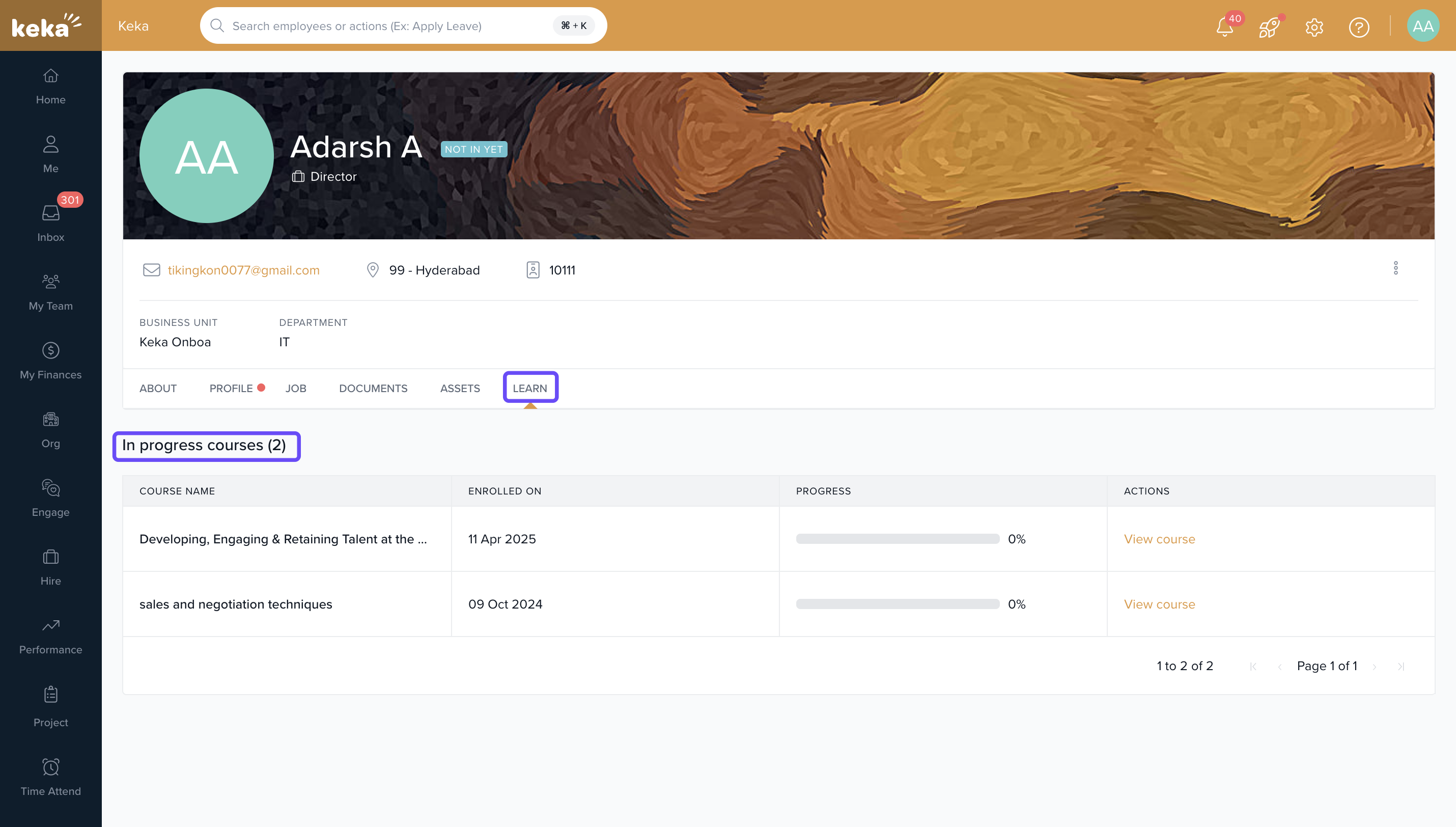Open Performance section in sidebar
Viewport: 1456px width, 827px height.
tap(50, 635)
